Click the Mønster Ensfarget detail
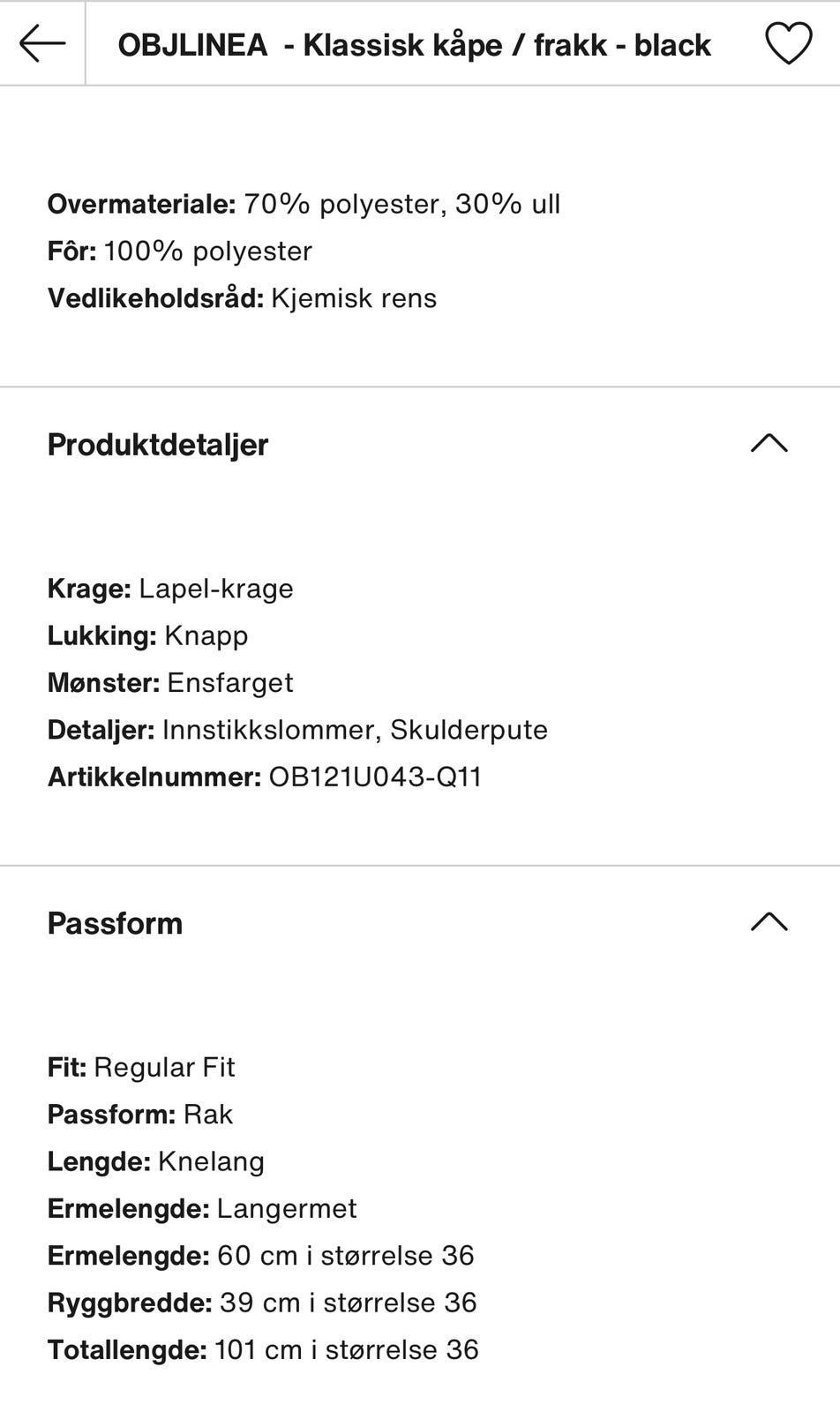The height and width of the screenshot is (1412, 840). [170, 683]
